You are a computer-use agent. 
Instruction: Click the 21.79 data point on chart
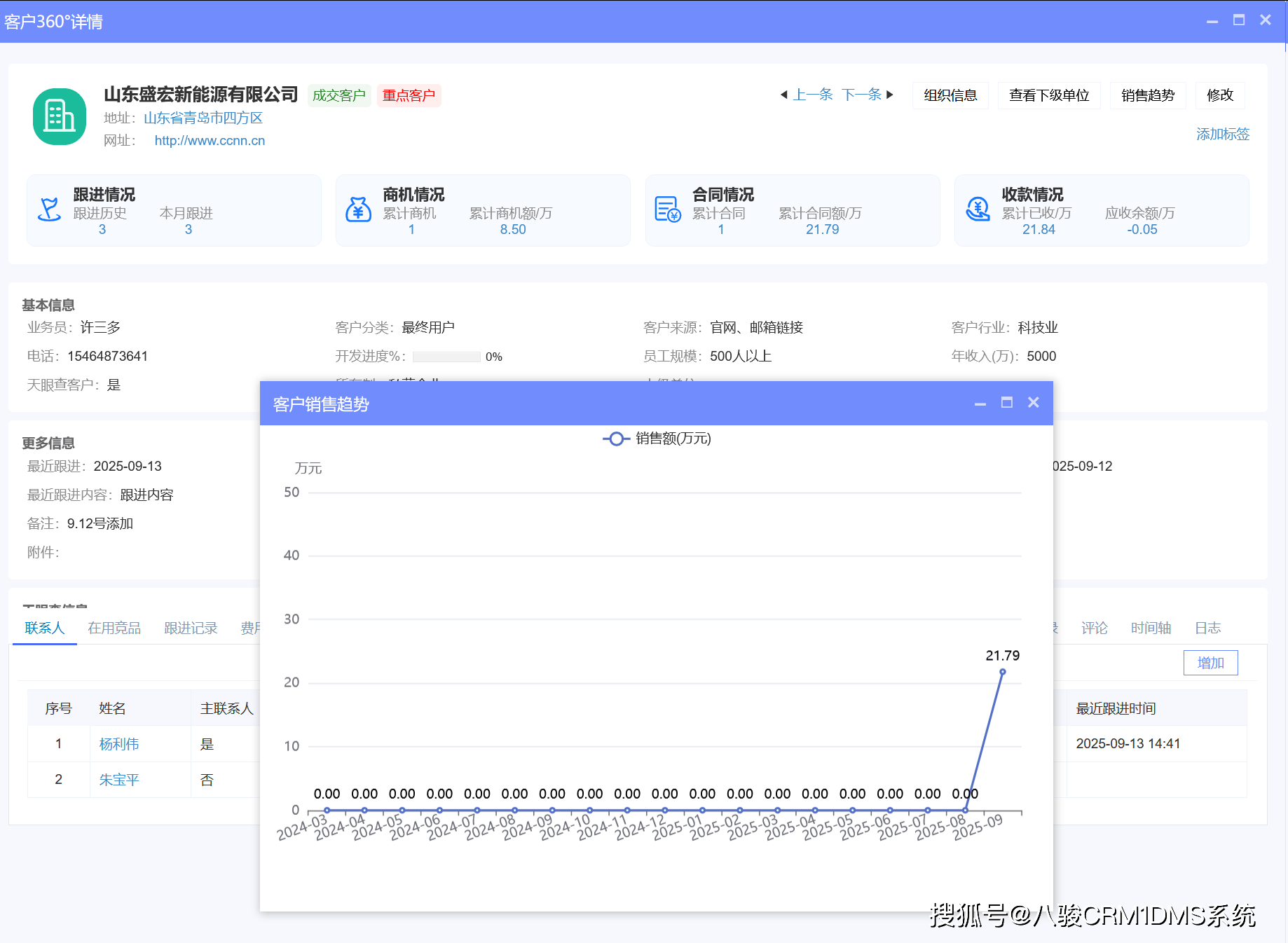pyautogui.click(x=1002, y=672)
